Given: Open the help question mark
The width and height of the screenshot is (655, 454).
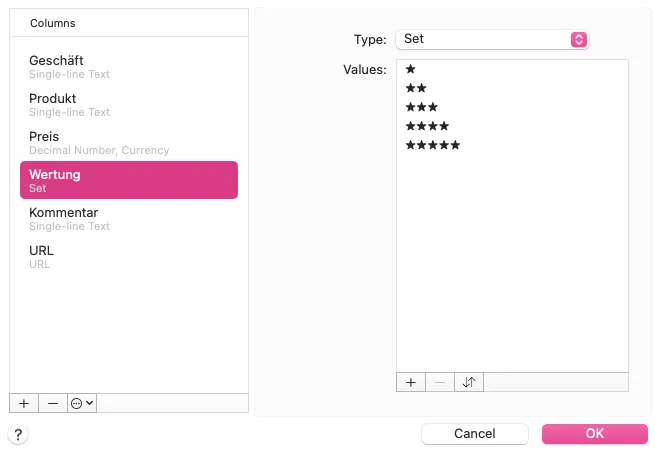Looking at the screenshot, I should (18, 434).
